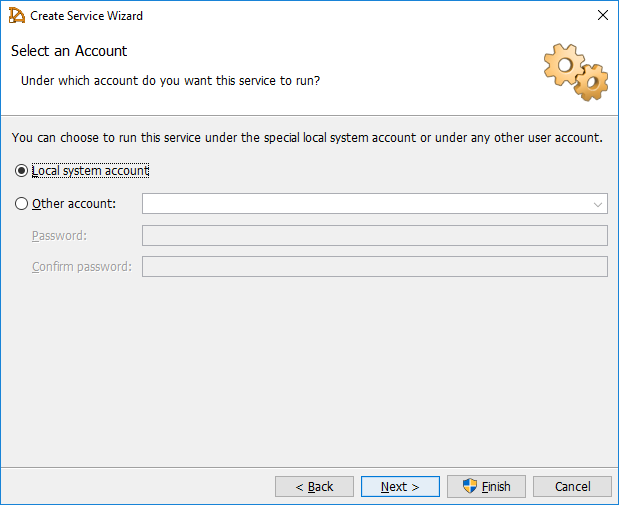
Task: Cancel the service wizard
Action: [572, 487]
